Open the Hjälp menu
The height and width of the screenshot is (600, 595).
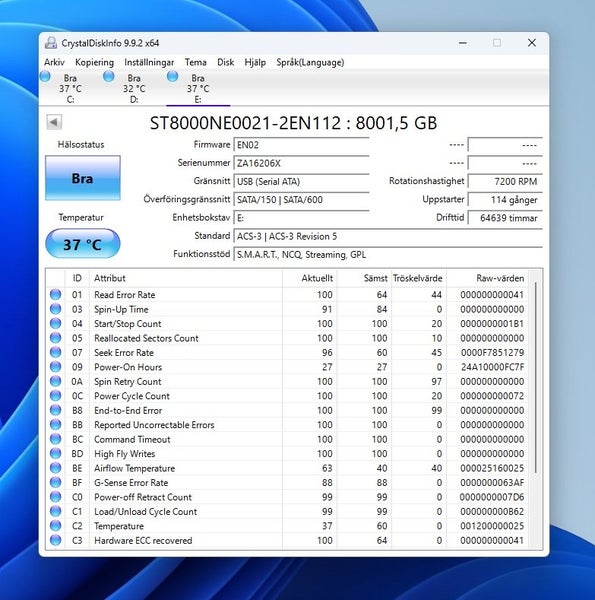[x=255, y=62]
